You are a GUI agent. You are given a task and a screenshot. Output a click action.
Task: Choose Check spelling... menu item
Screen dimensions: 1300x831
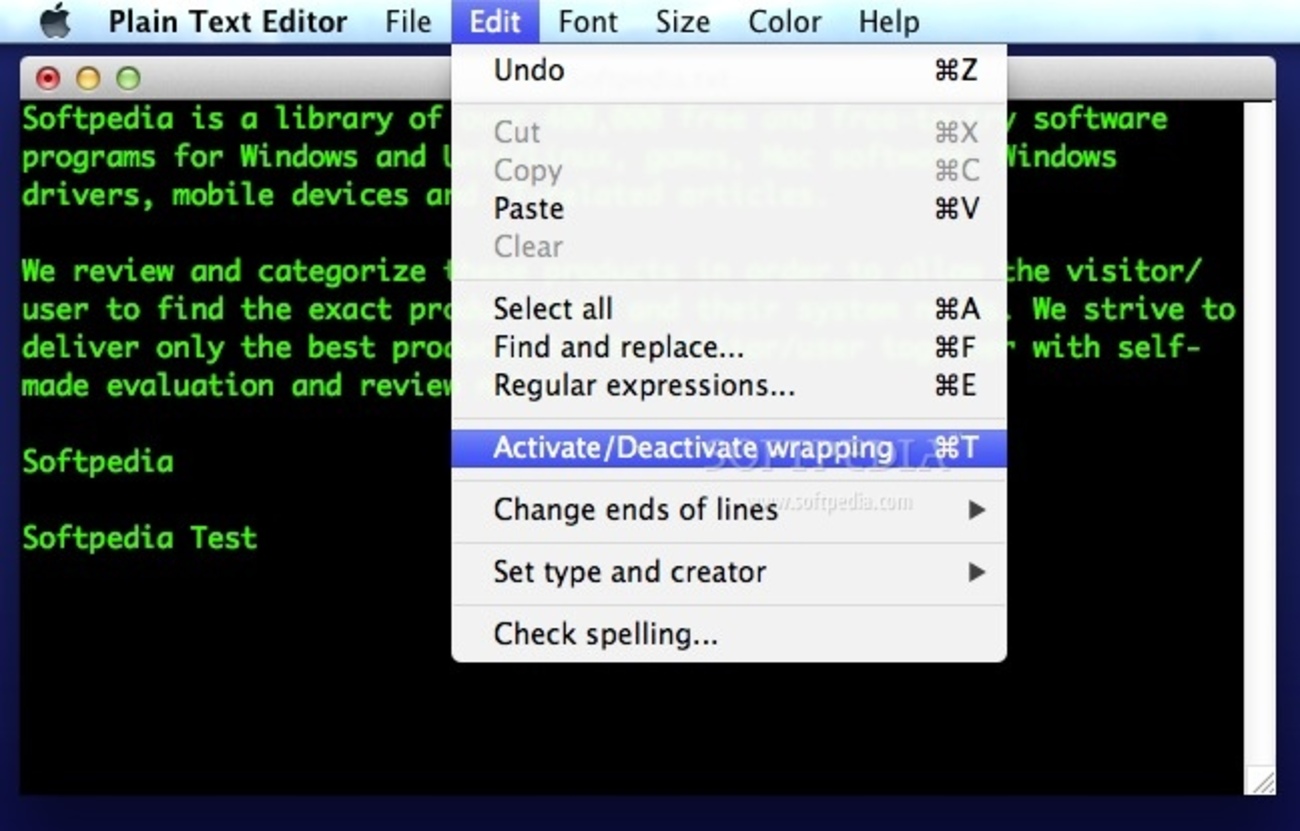(729, 634)
